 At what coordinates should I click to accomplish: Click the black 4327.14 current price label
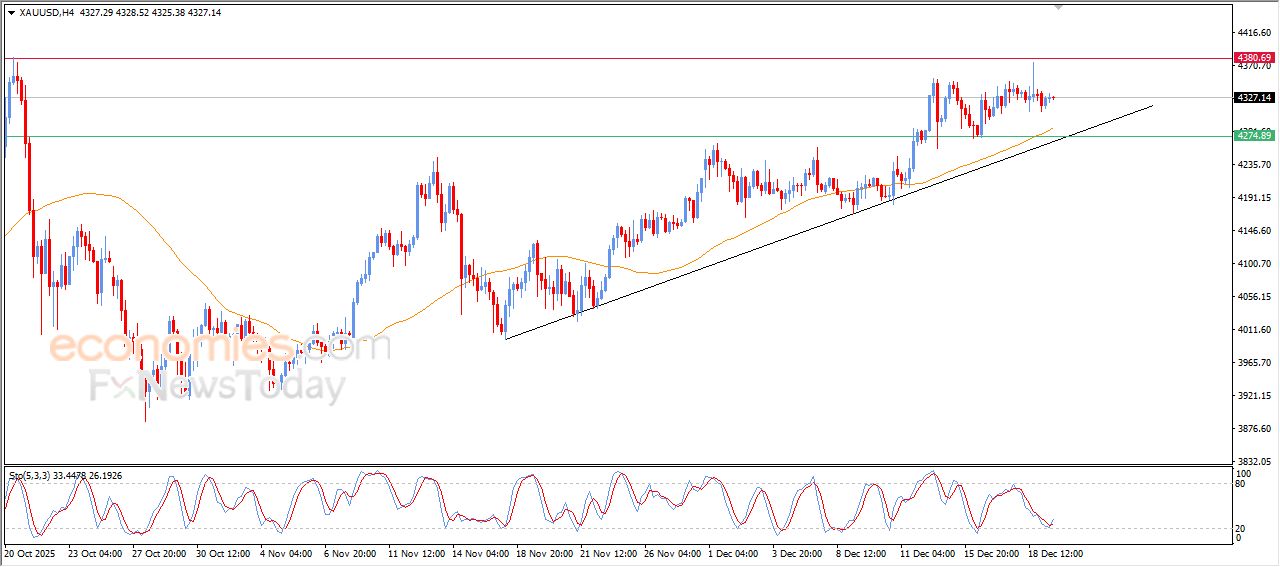[1253, 97]
